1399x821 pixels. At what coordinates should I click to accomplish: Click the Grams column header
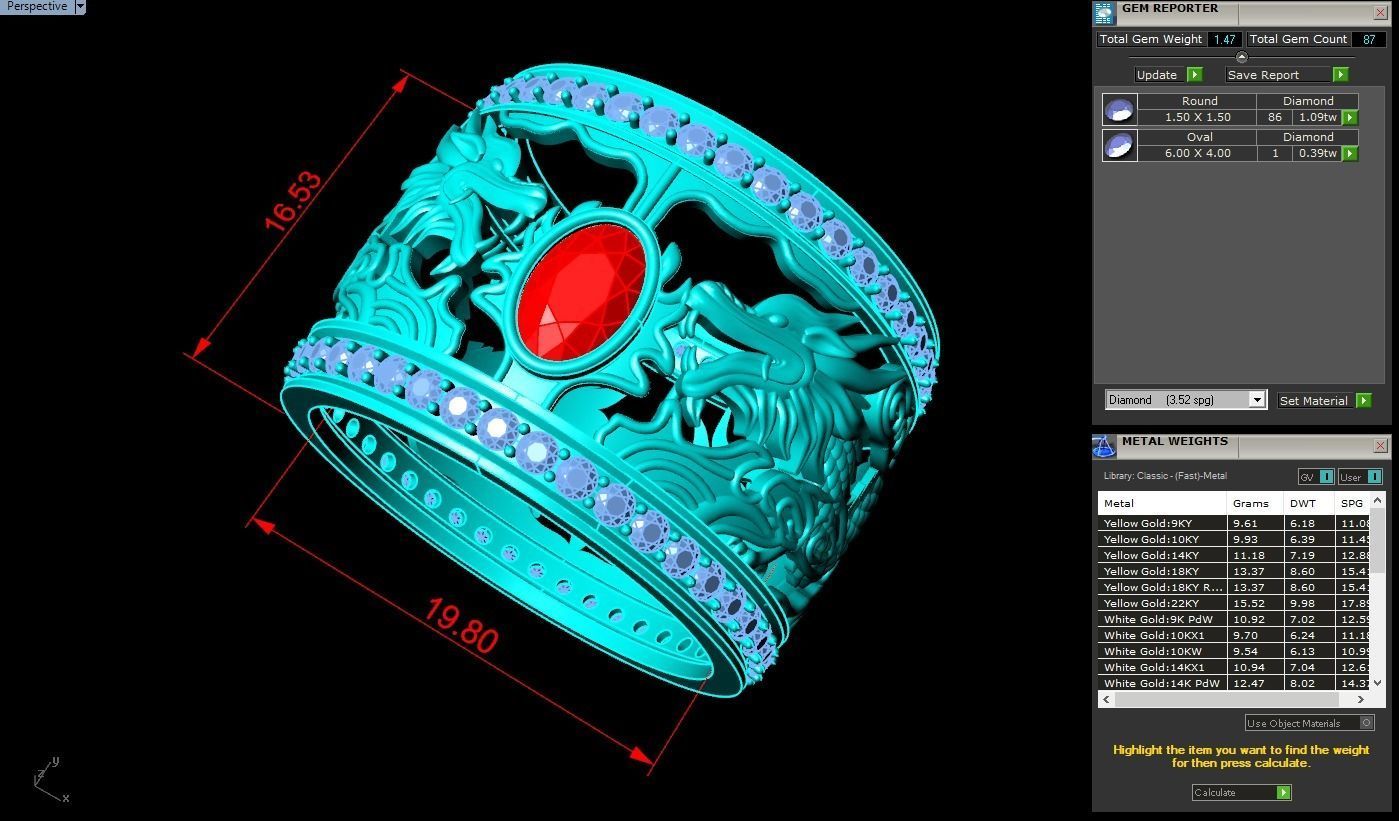1255,503
